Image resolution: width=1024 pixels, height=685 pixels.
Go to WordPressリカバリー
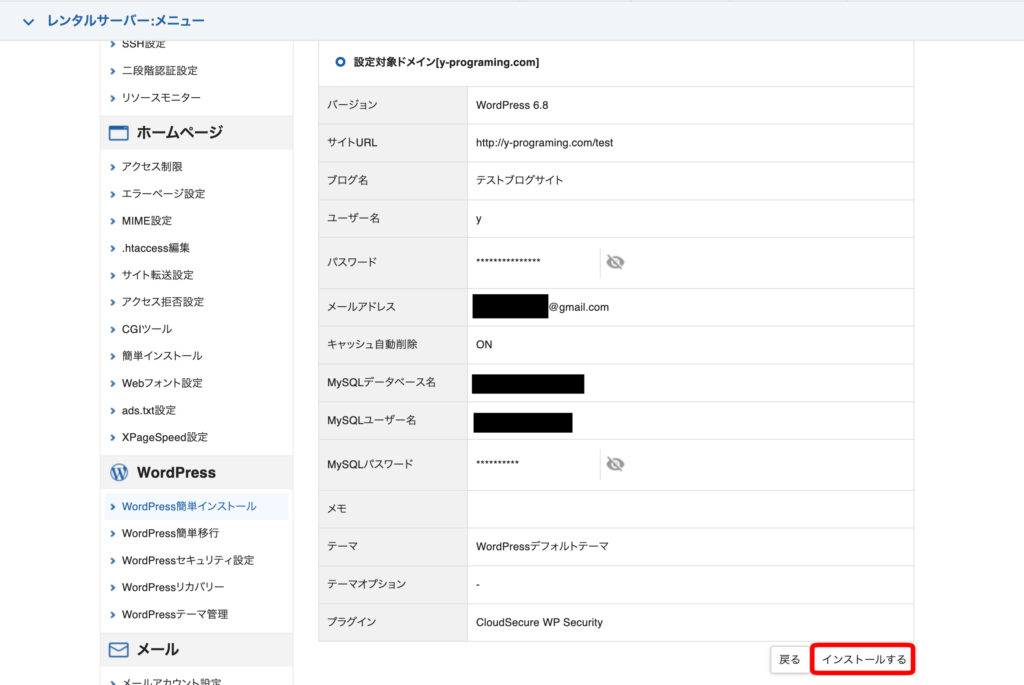(173, 588)
